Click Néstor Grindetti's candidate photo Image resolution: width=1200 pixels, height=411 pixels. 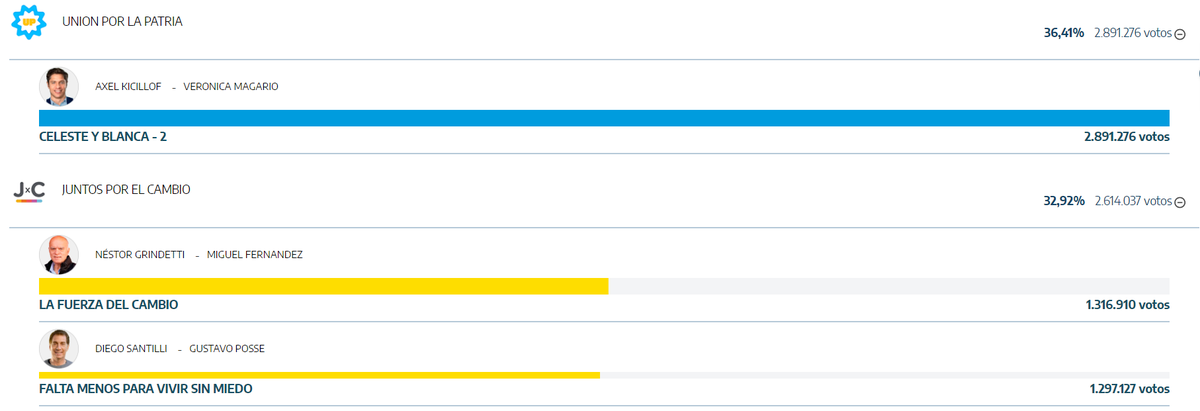click(59, 255)
